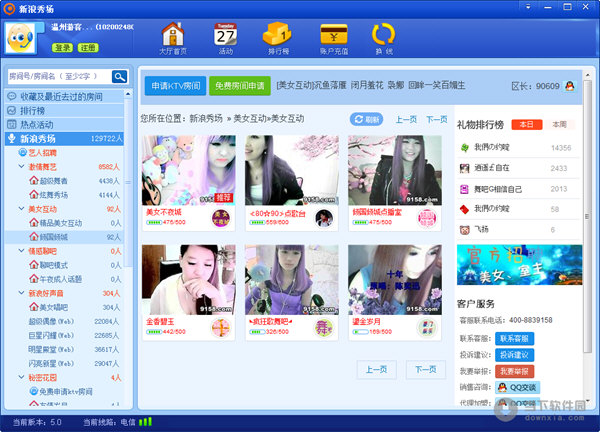Click the QQ penguin icon beside 区长
Image resolution: width=600 pixels, height=432 pixels.
point(570,86)
